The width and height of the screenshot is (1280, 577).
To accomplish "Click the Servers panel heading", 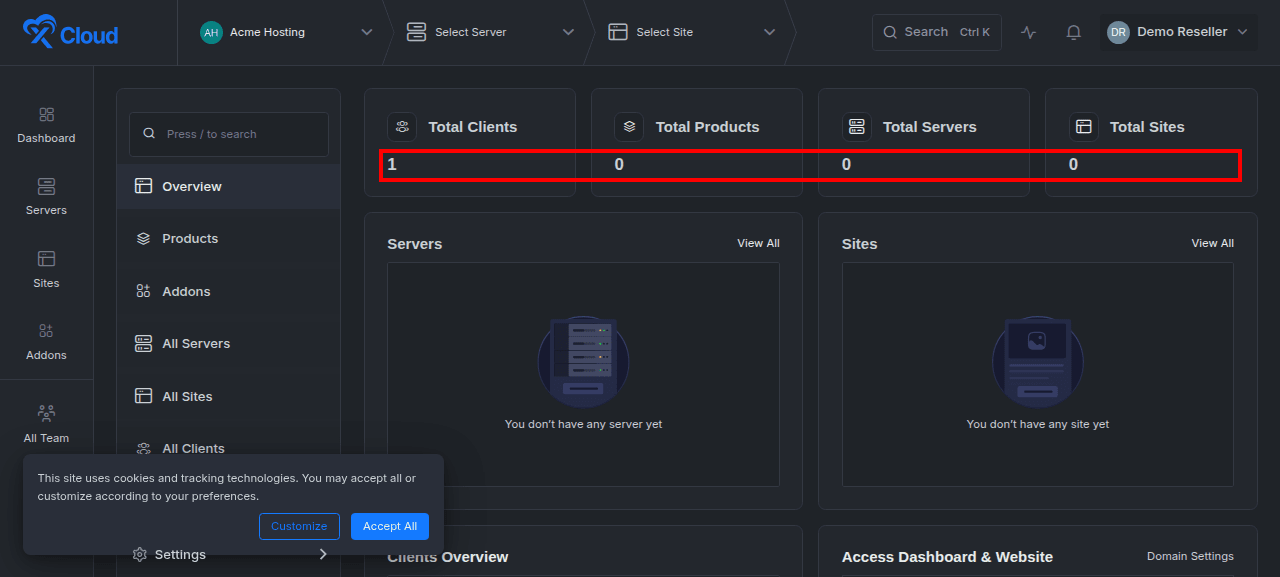I will [414, 244].
